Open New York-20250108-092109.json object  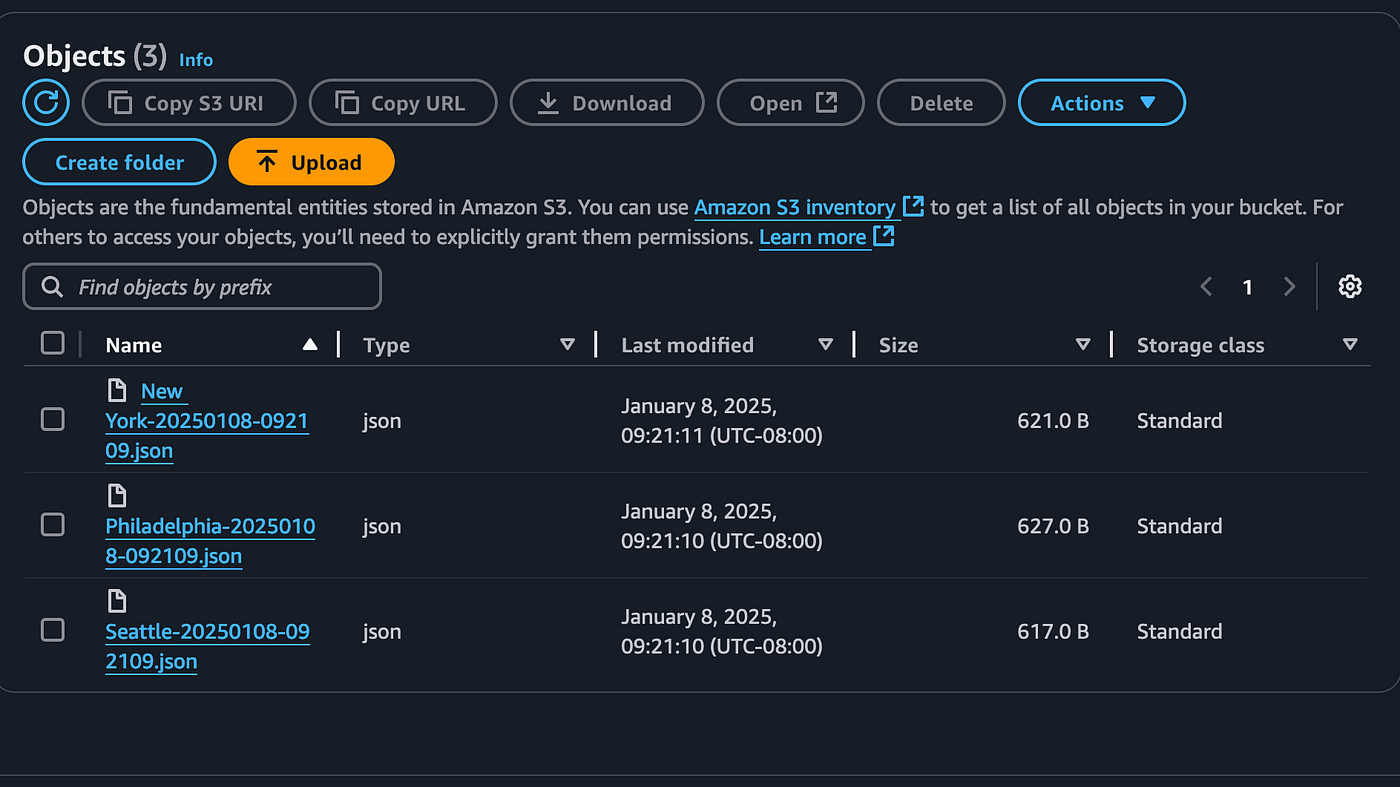click(207, 421)
